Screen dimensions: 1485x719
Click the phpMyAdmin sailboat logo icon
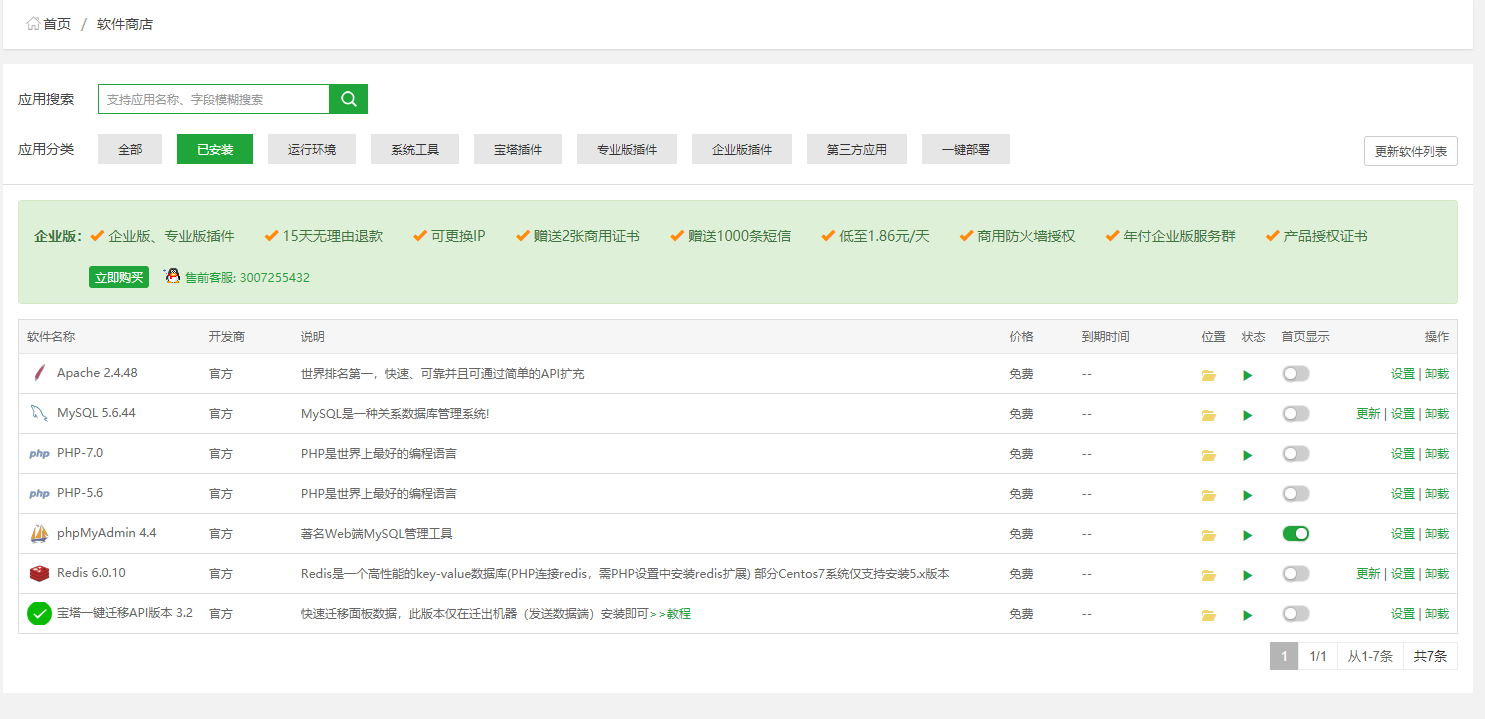39,534
